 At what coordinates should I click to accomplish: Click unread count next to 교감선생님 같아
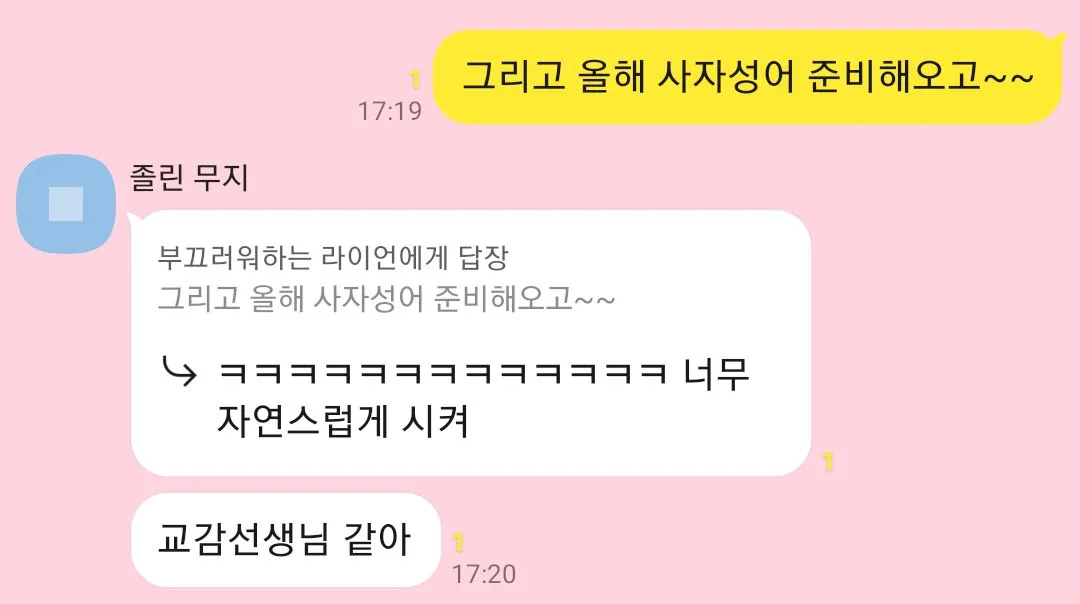pyautogui.click(x=457, y=543)
